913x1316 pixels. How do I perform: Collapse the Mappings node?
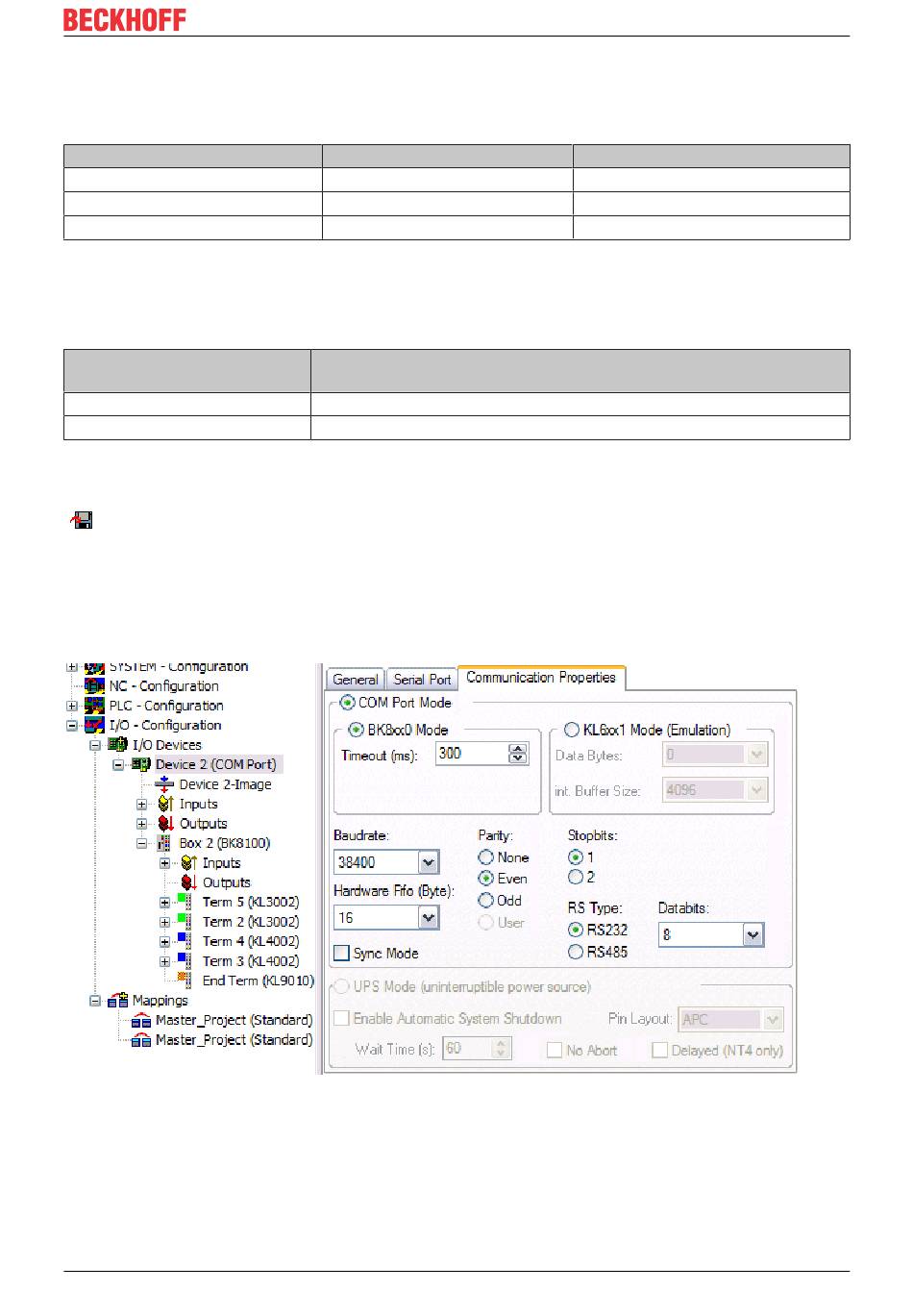tap(95, 1001)
